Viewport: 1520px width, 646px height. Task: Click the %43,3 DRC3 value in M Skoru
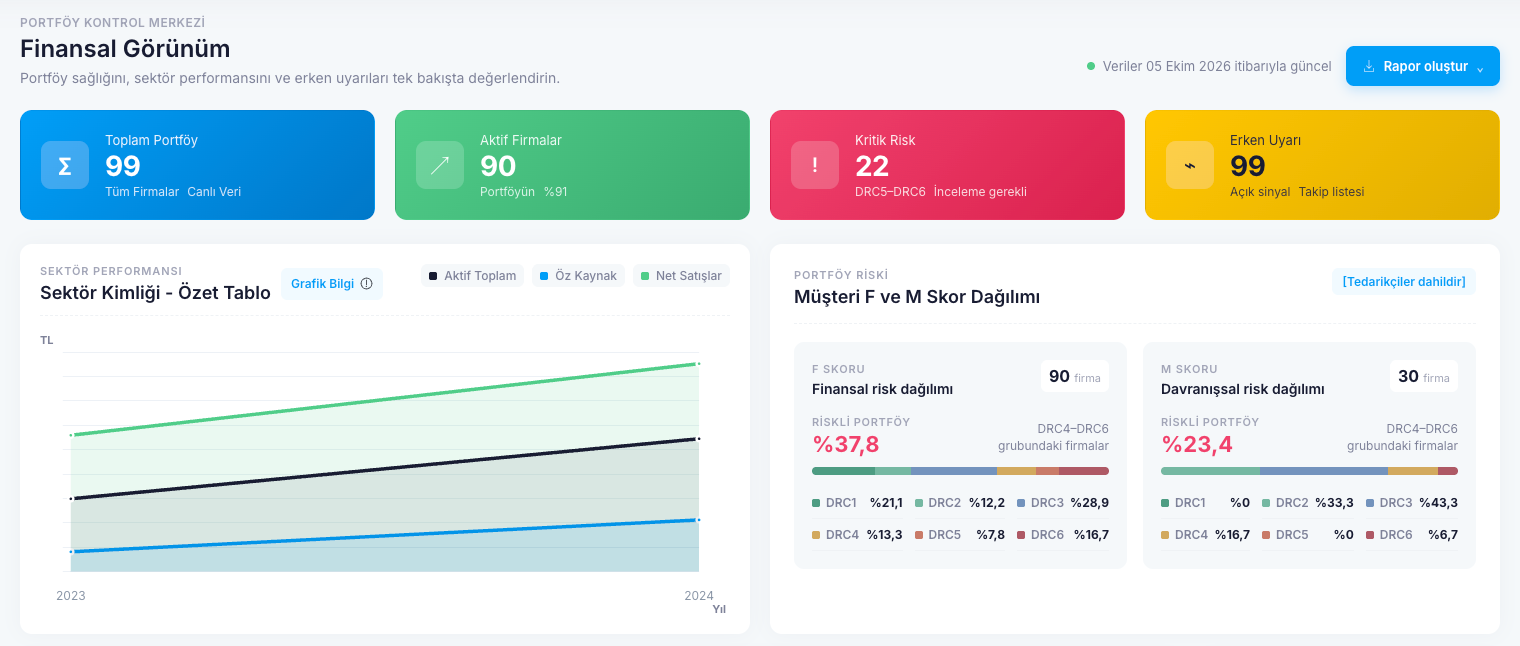pyautogui.click(x=1439, y=503)
